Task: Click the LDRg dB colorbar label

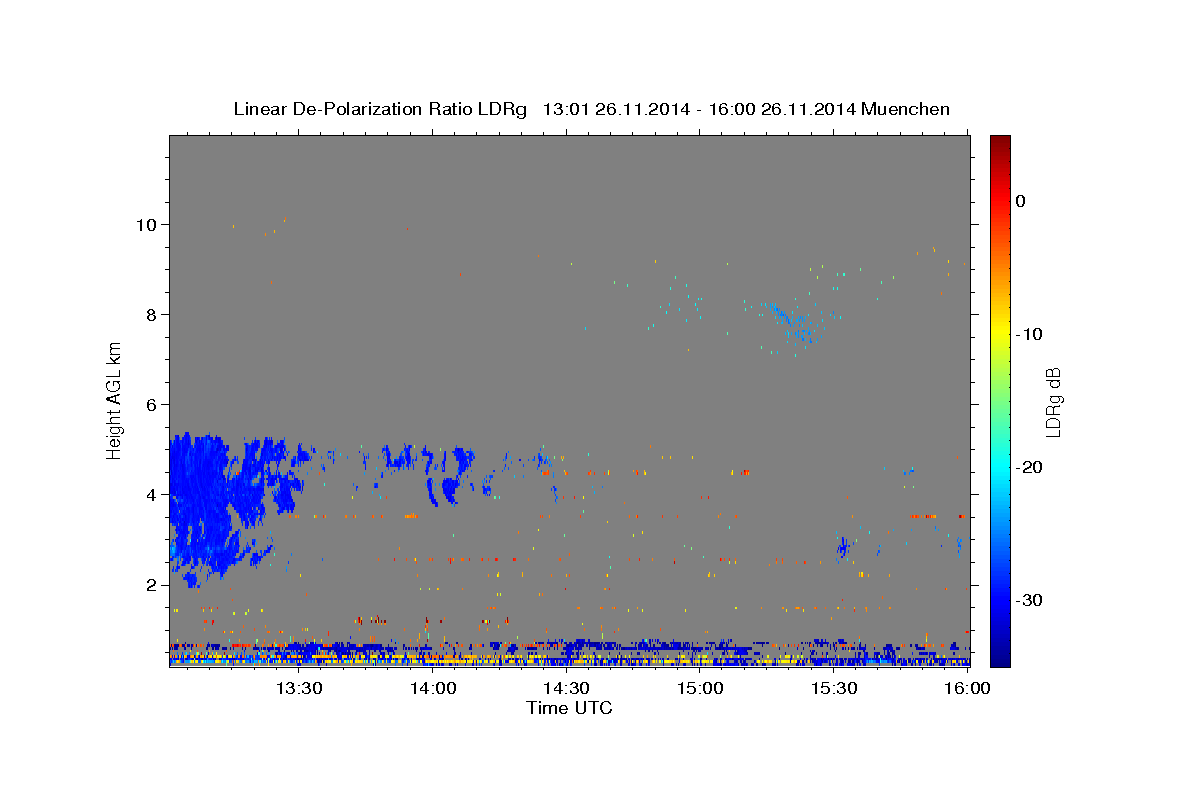Action: tap(1053, 401)
